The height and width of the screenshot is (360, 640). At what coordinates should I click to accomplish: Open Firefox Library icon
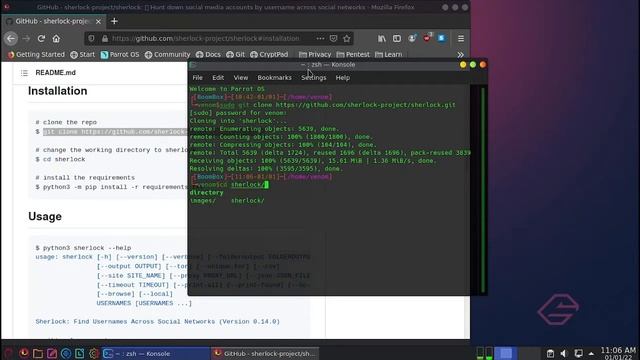tap(382, 38)
